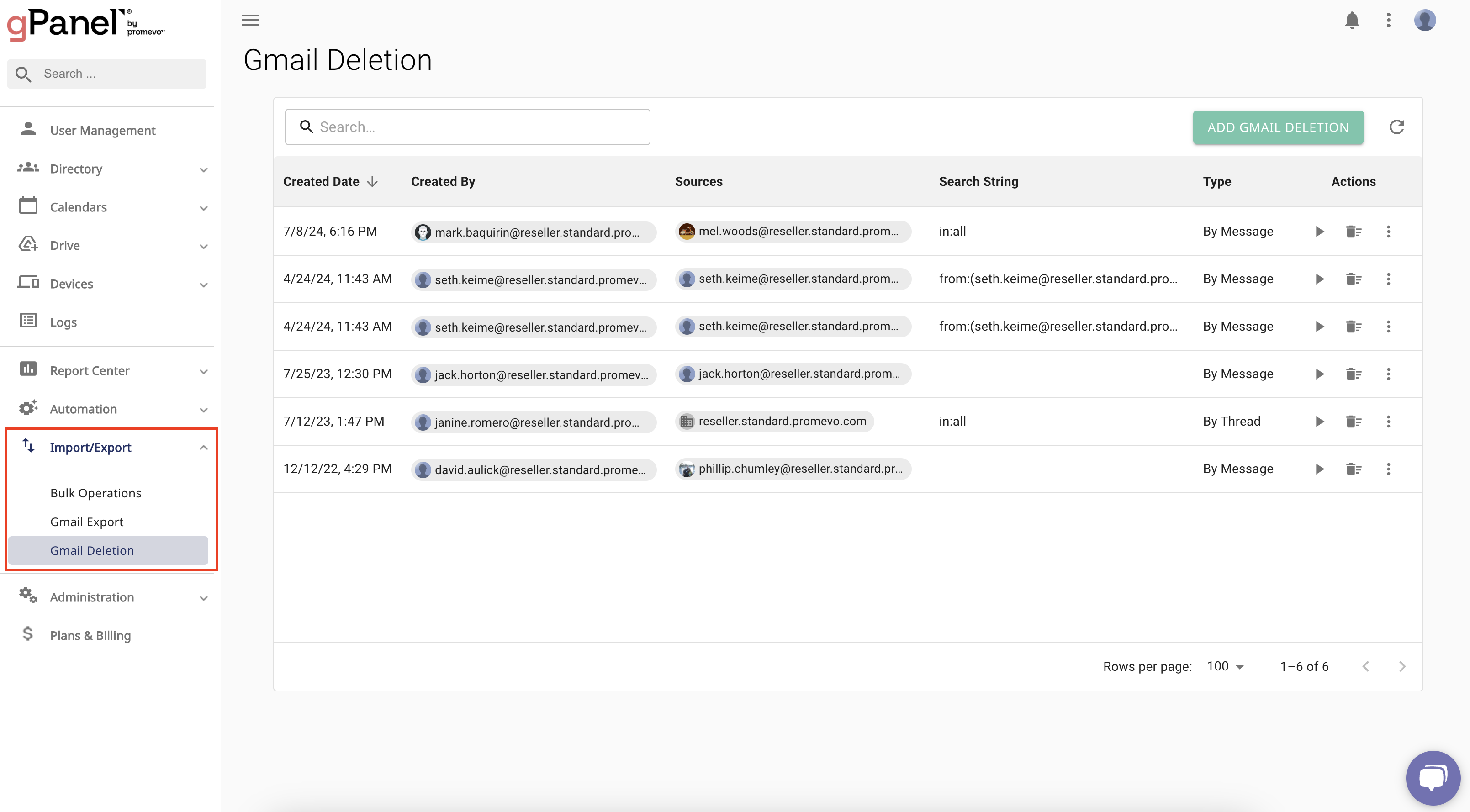The height and width of the screenshot is (812, 1470).
Task: Expand the Calendars menu chevron
Action: coord(203,208)
